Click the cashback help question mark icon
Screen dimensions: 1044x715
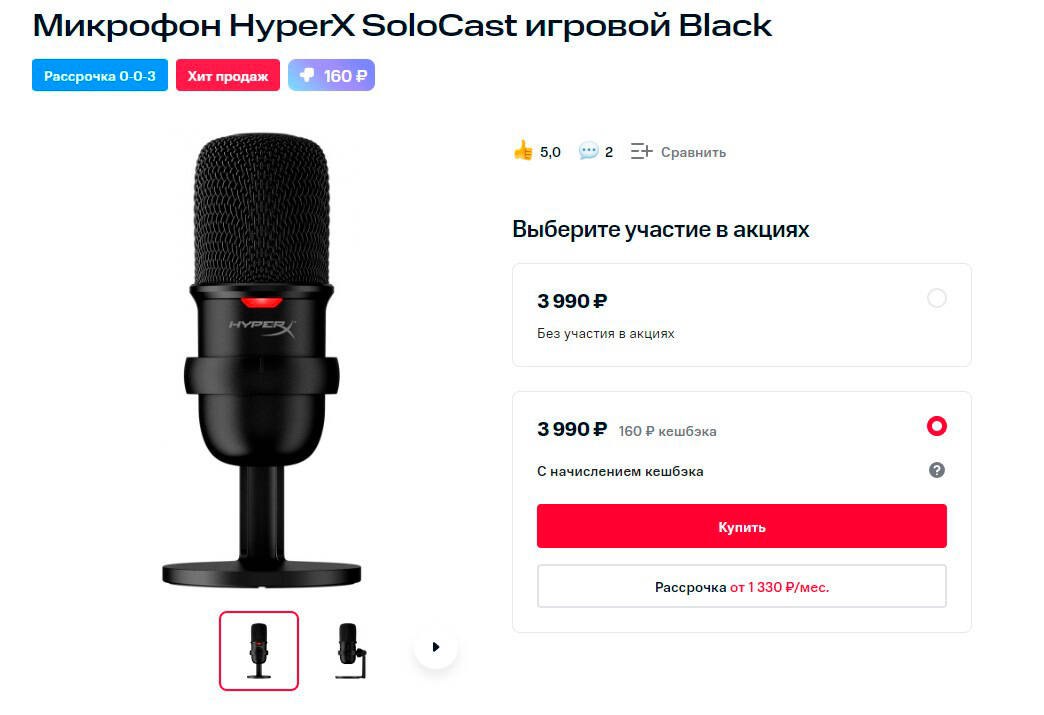pyautogui.click(x=936, y=470)
